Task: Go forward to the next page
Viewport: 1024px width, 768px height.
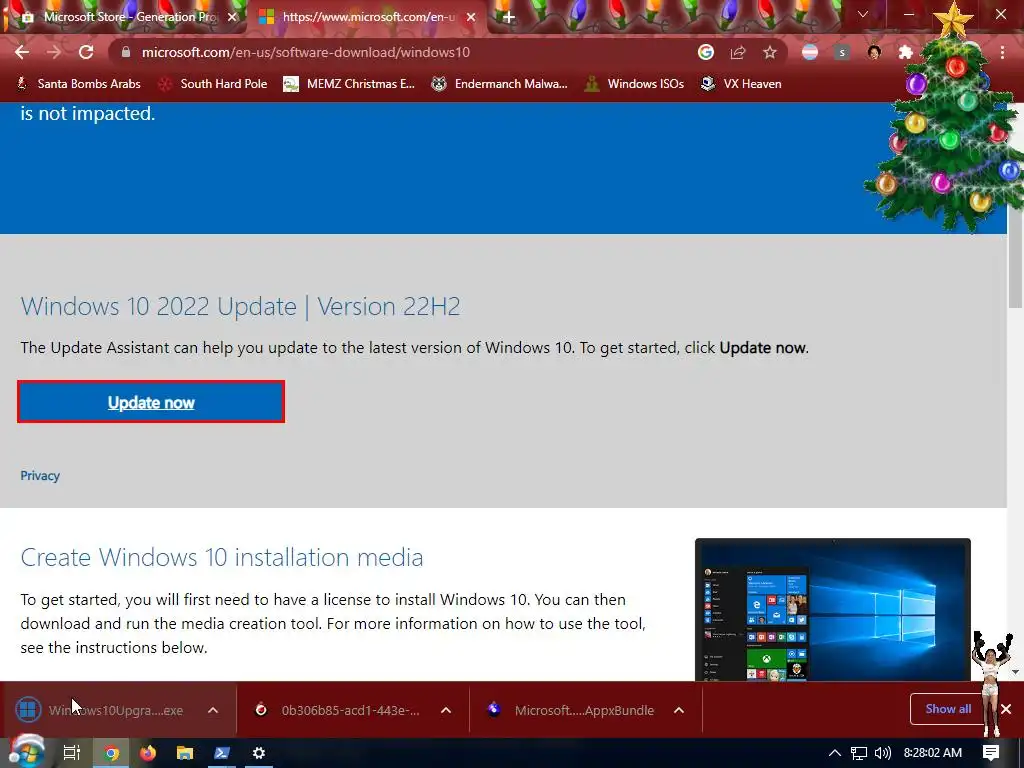Action: tap(54, 52)
